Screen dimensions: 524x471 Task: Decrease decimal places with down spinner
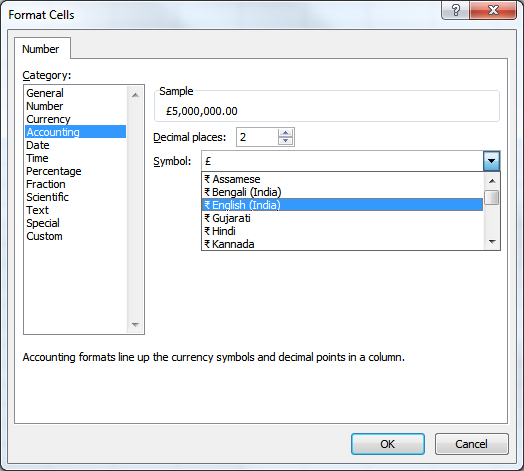click(285, 141)
